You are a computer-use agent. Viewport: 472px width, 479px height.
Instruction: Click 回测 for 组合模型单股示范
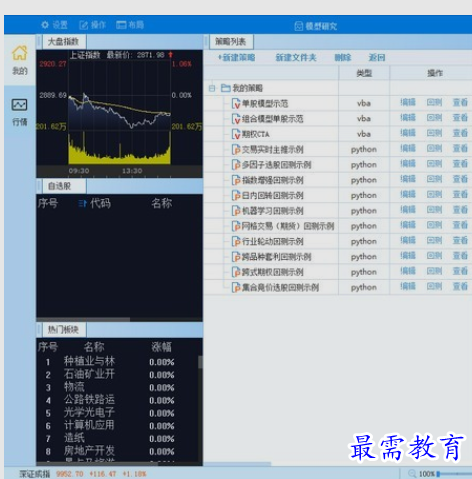(x=434, y=118)
